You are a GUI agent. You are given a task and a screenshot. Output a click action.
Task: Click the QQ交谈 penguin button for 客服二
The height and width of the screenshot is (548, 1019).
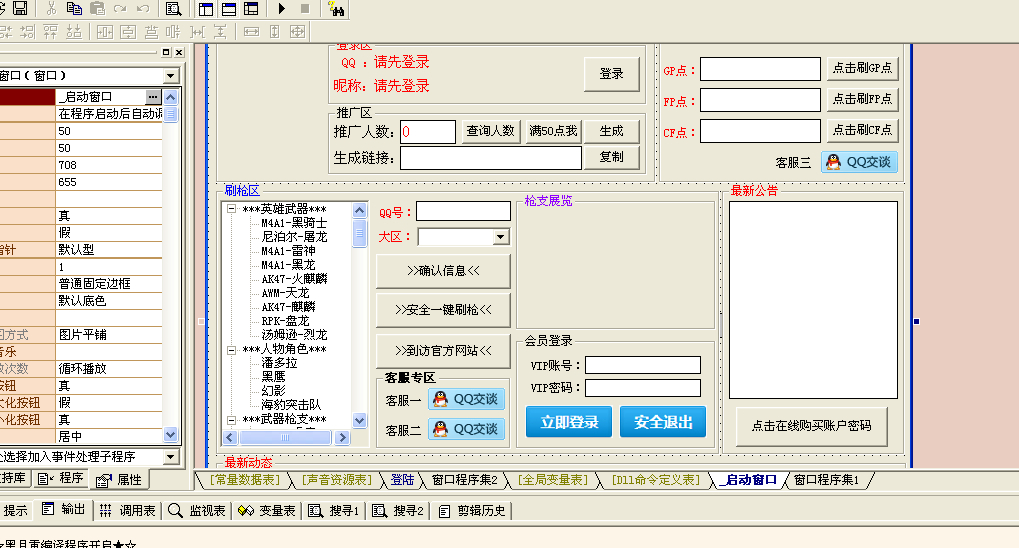coord(467,429)
